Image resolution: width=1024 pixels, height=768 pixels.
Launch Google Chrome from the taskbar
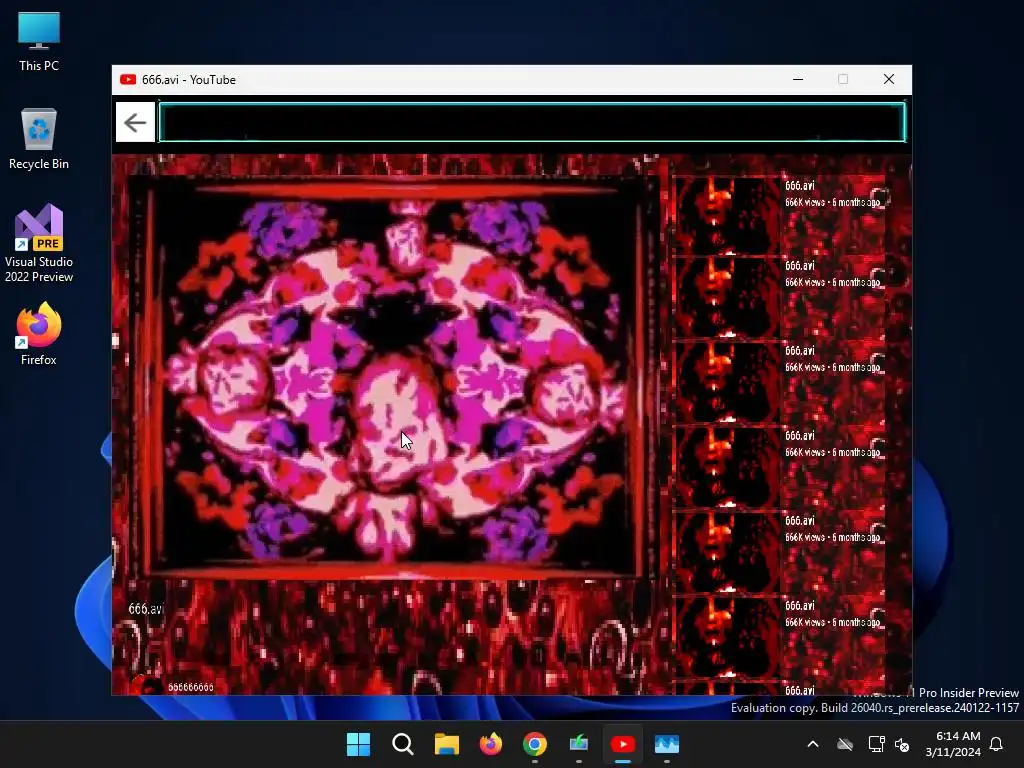pyautogui.click(x=535, y=744)
